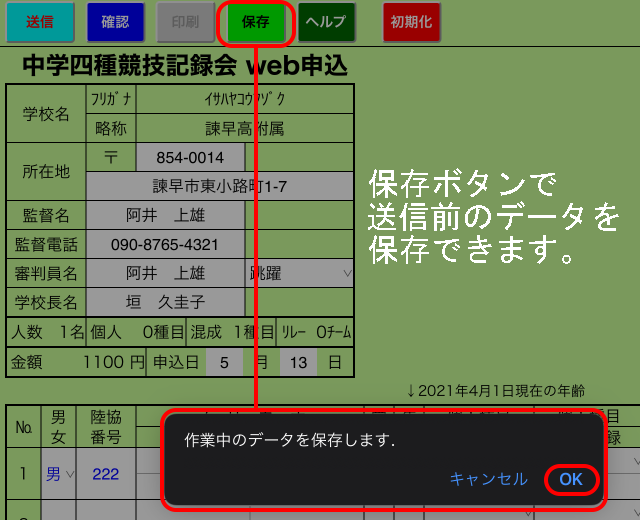Click the 申込日 month field showing 5
Image resolution: width=640 pixels, height=520 pixels.
coord(224,362)
